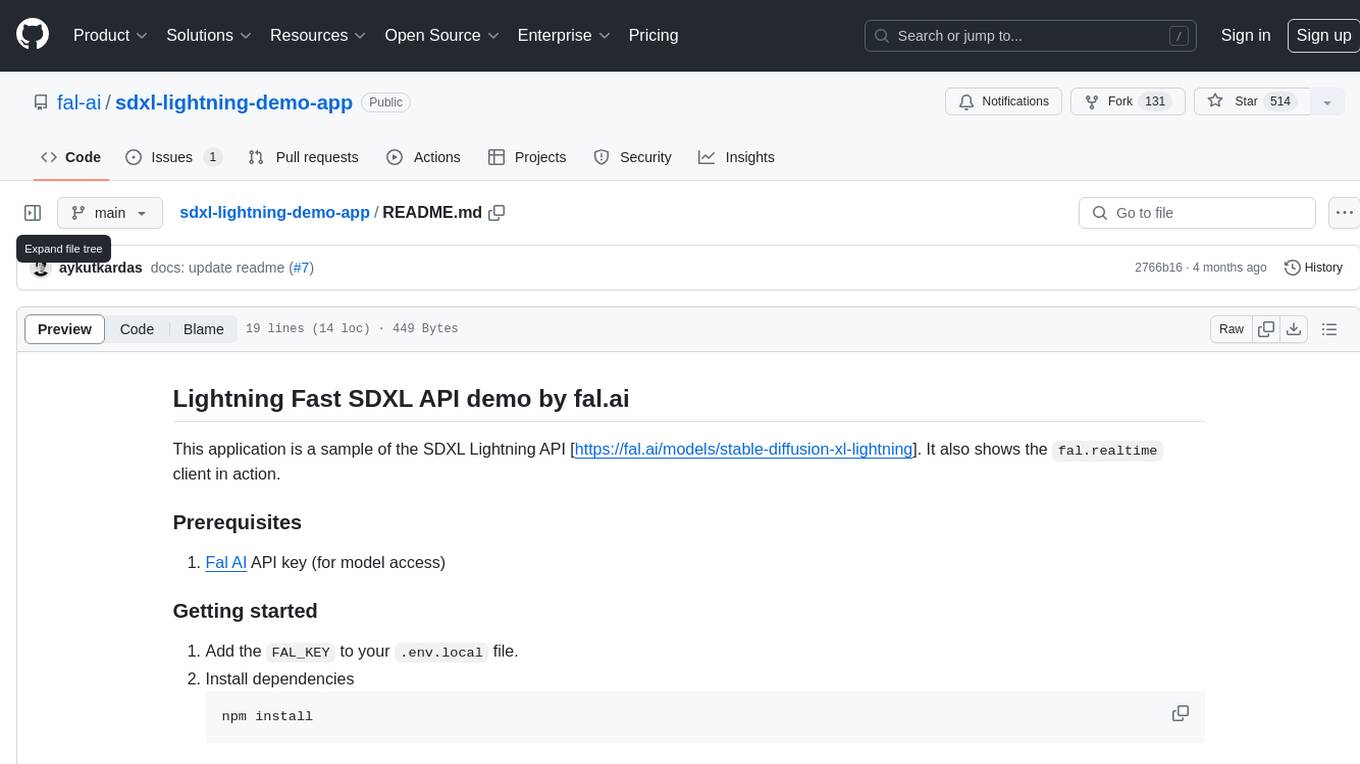
Task: Open the document outline
Action: [x=1329, y=329]
